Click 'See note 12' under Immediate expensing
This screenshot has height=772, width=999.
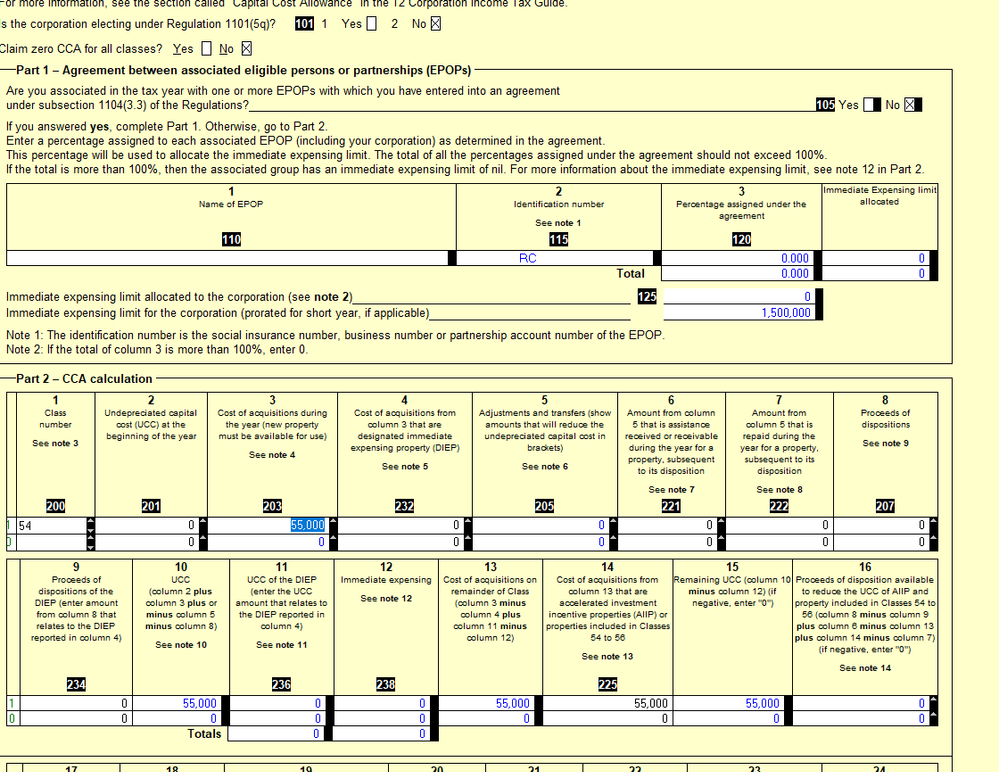tap(386, 599)
